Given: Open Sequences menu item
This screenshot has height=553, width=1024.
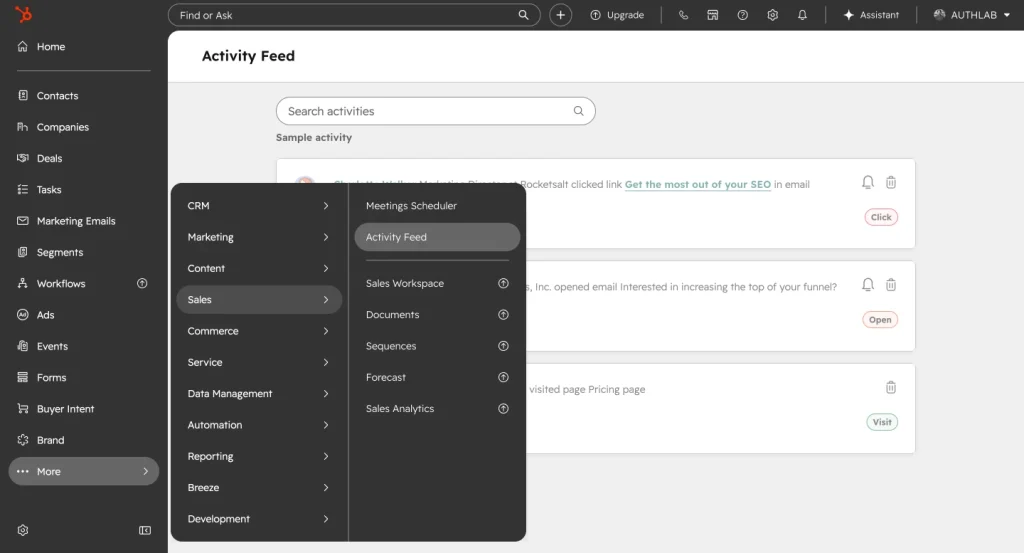Looking at the screenshot, I should click(x=437, y=346).
